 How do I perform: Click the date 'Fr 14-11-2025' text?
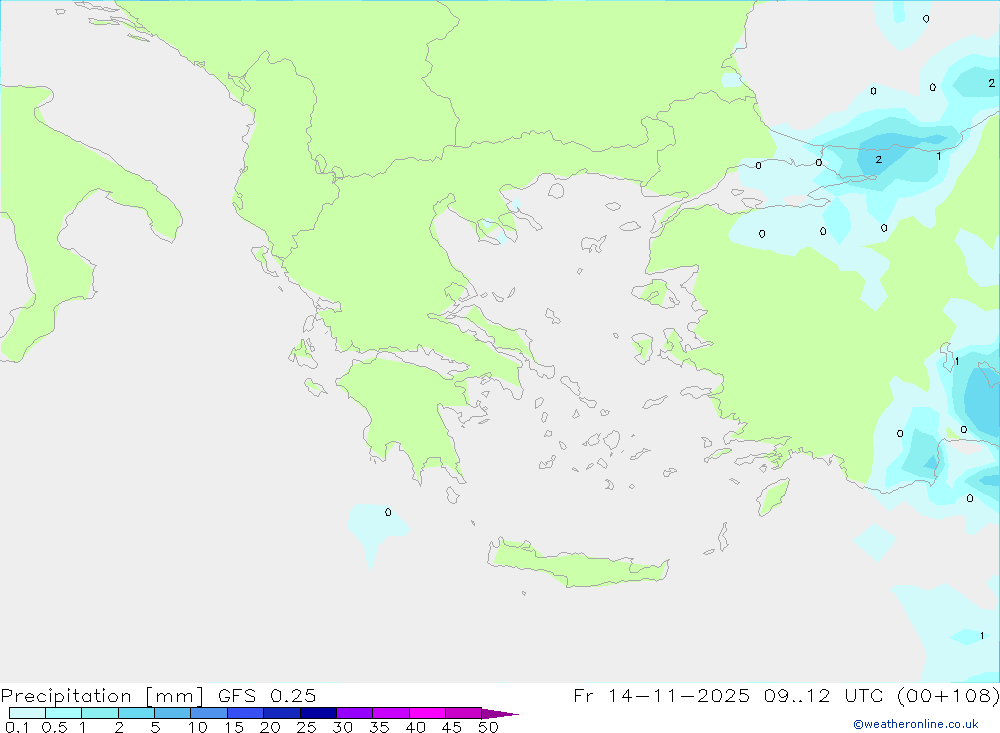tap(661, 695)
